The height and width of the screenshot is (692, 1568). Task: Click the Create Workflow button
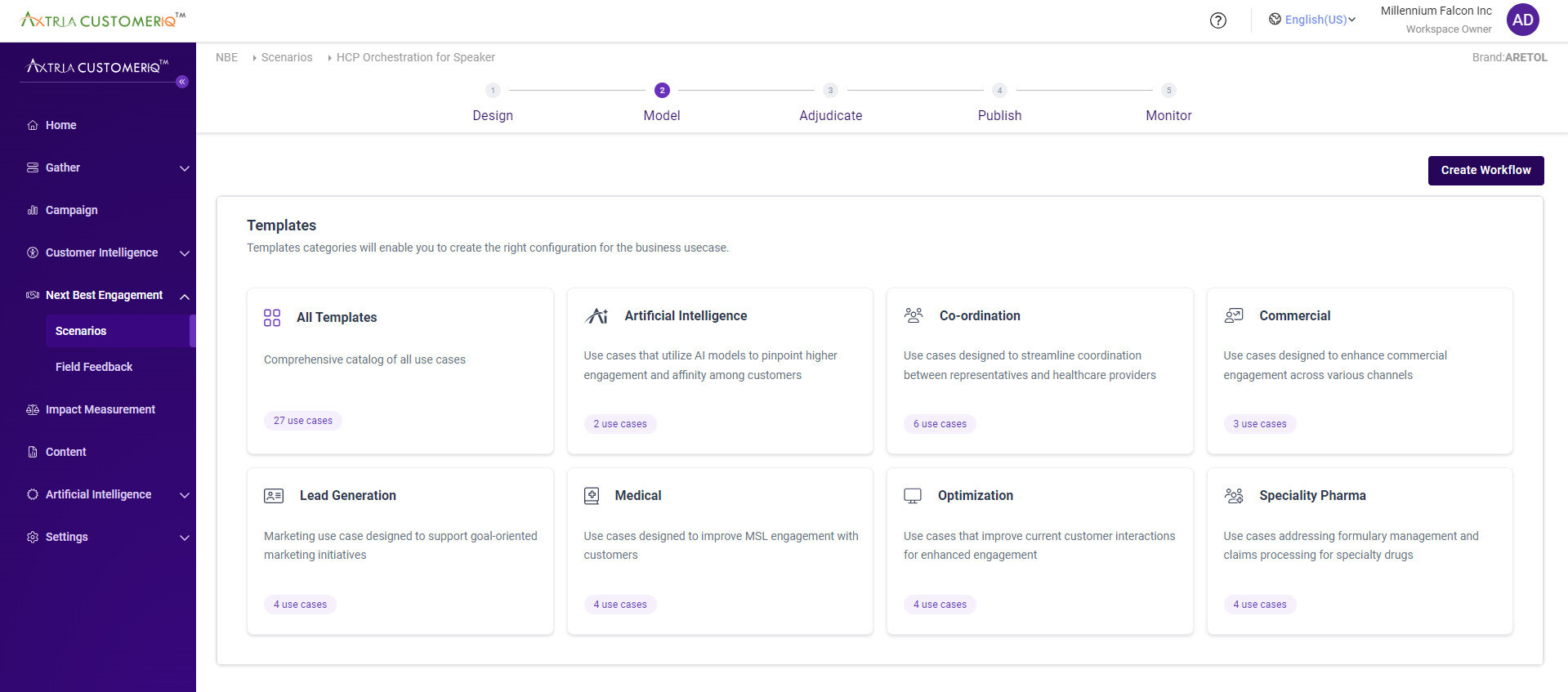pyautogui.click(x=1485, y=170)
